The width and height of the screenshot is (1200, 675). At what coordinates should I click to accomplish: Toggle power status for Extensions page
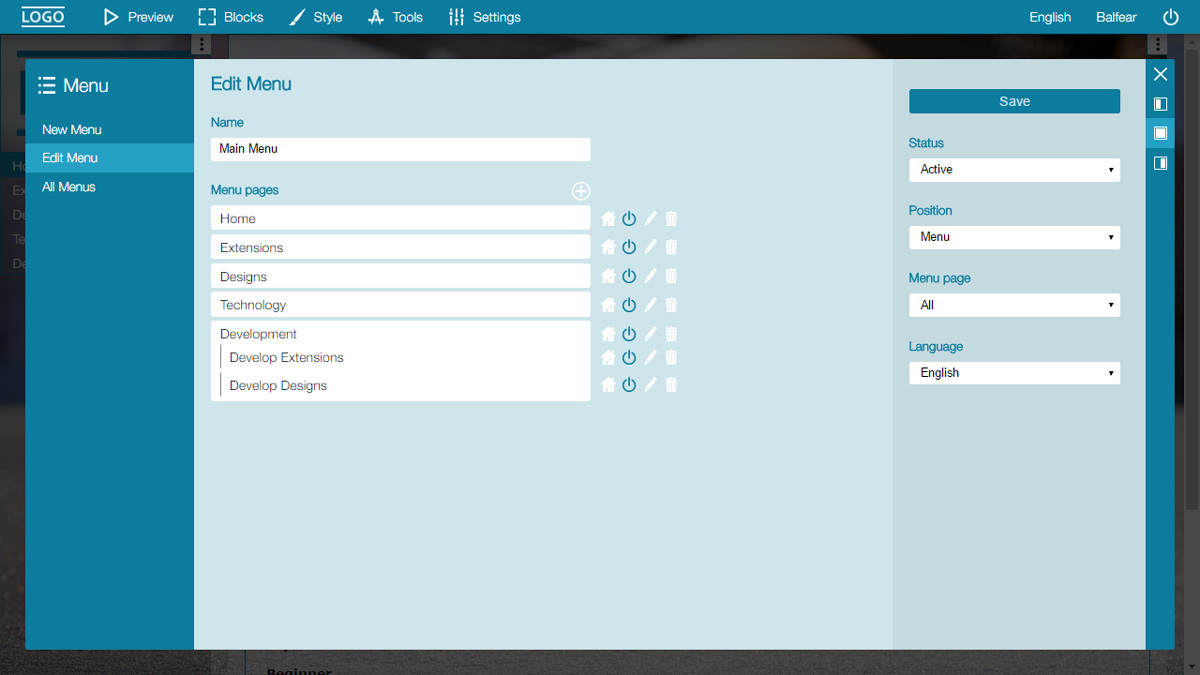click(x=629, y=247)
